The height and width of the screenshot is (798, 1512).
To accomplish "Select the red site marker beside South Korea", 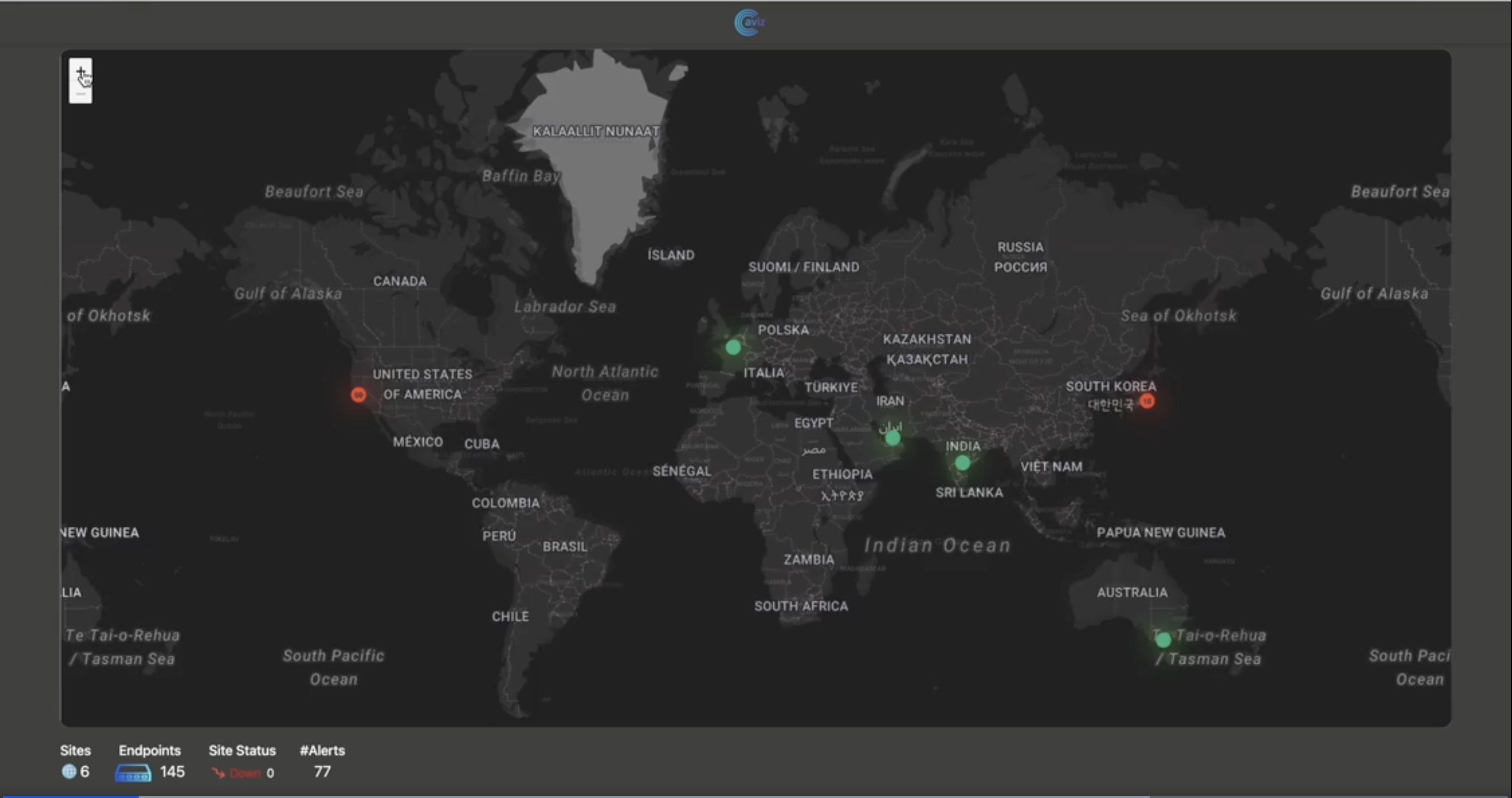I will (1147, 402).
